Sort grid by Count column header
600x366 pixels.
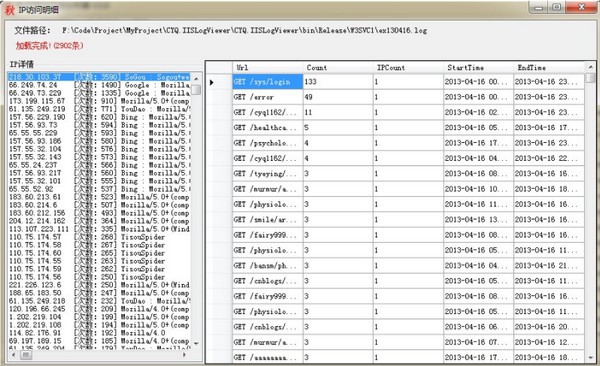pos(338,68)
